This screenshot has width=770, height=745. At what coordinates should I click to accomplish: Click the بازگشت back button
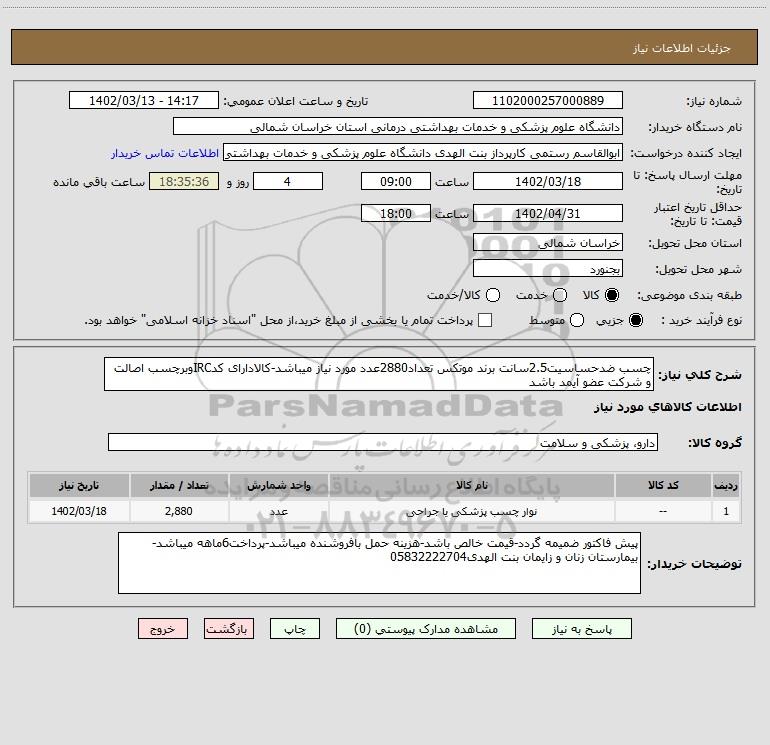(229, 629)
